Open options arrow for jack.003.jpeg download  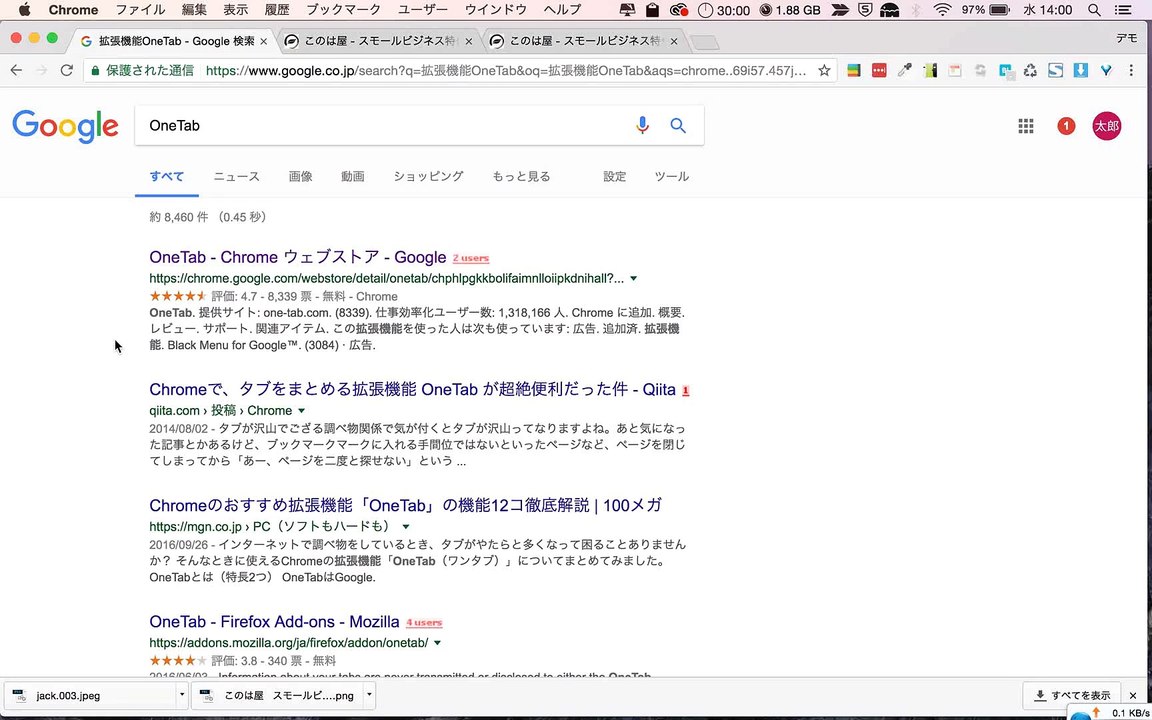pos(181,695)
